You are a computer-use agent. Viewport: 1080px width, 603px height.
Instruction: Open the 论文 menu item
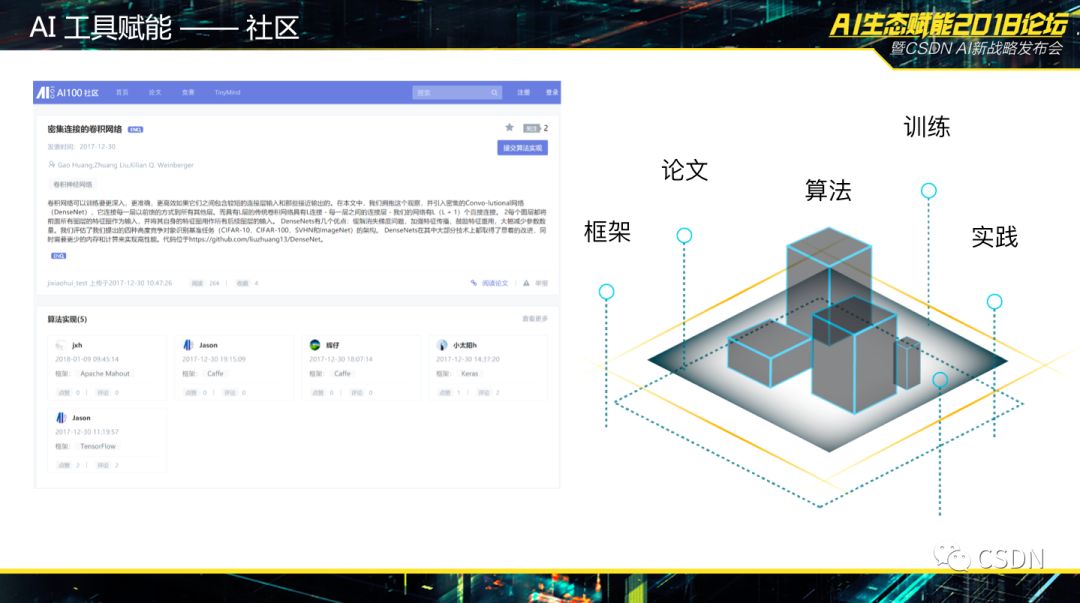pos(153,92)
